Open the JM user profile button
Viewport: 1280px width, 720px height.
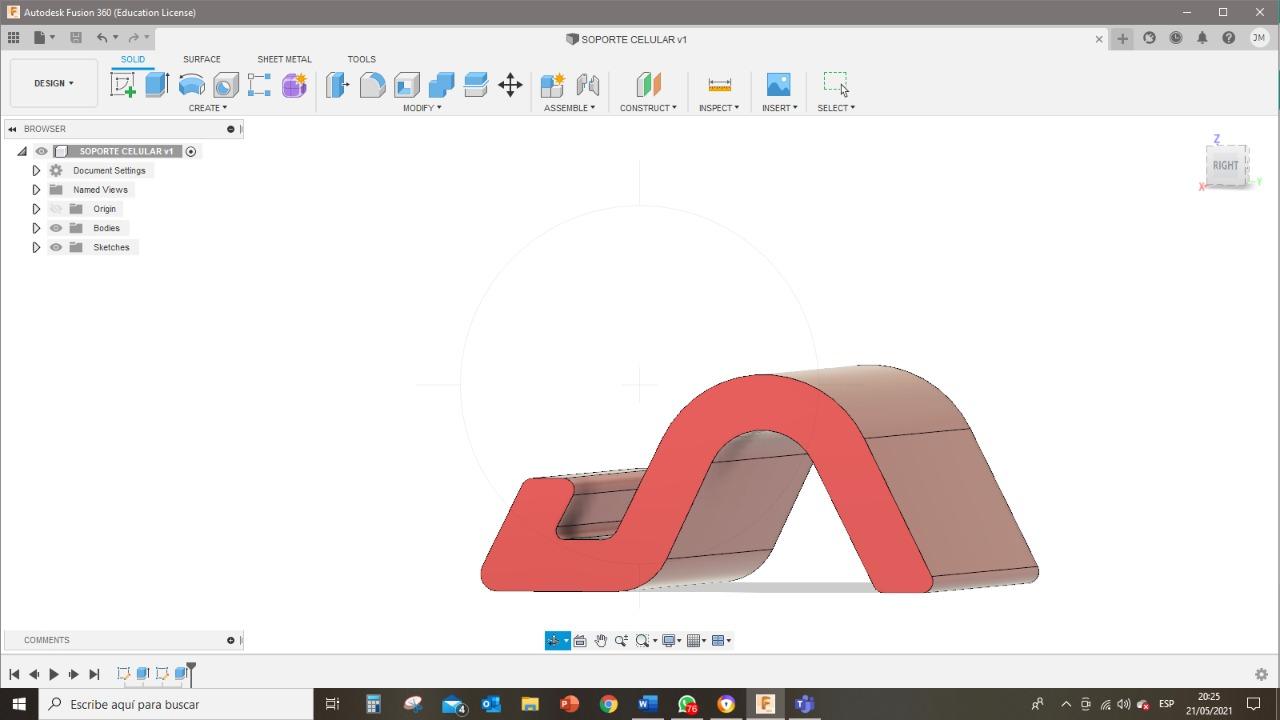[1258, 38]
